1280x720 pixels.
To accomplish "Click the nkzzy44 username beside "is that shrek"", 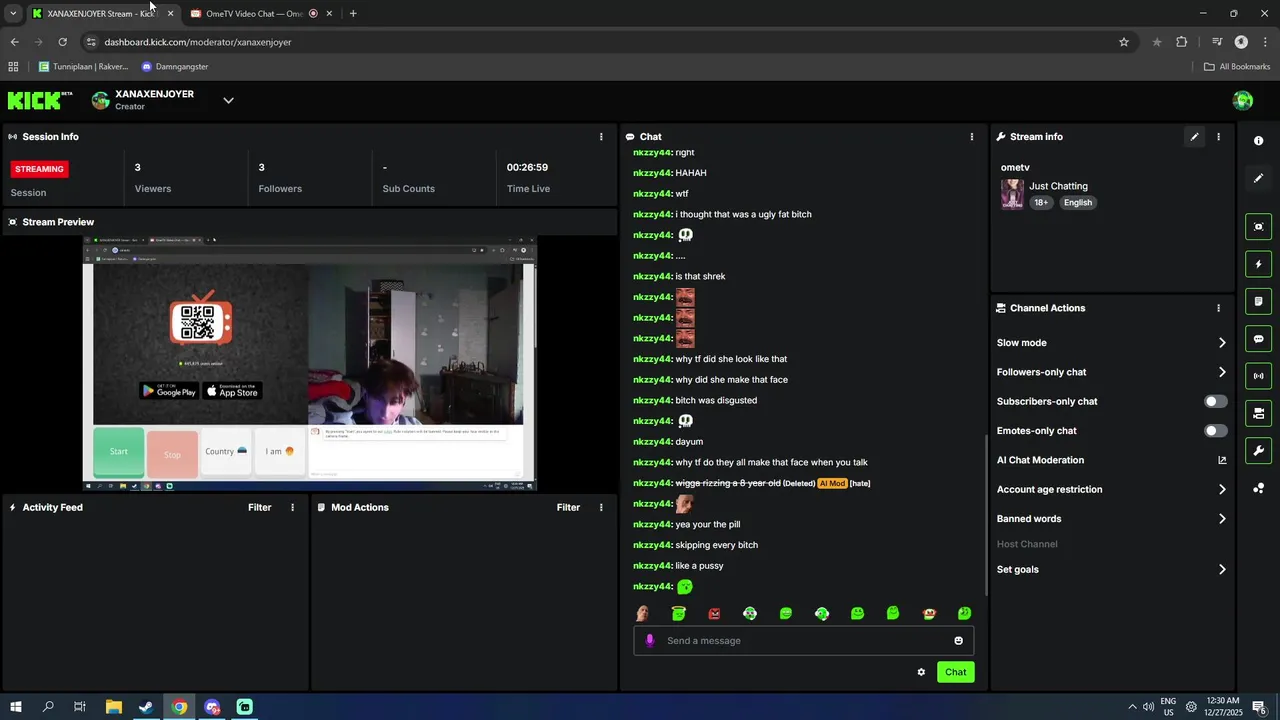I will (652, 276).
